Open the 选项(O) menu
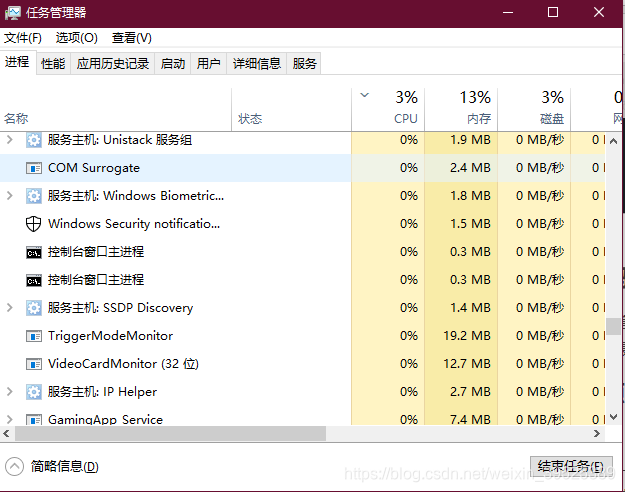 click(x=77, y=38)
